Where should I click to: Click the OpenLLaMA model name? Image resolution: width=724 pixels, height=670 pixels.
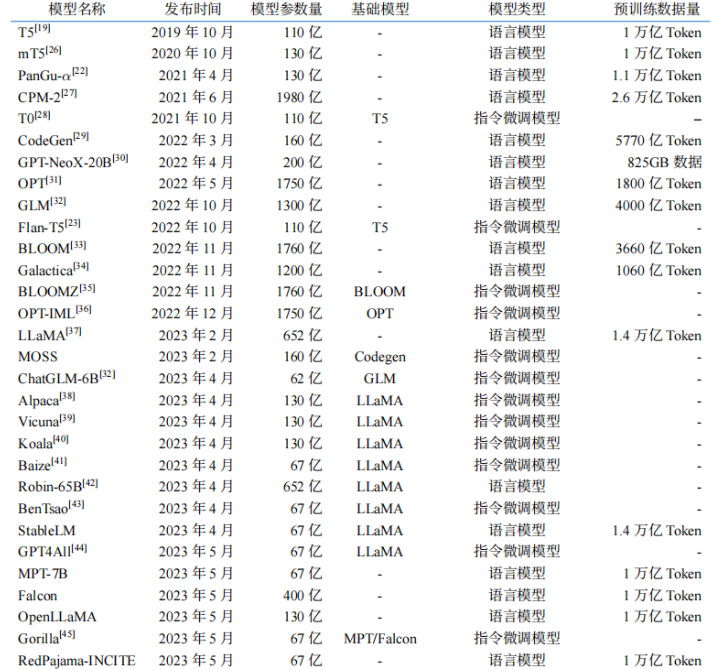57,617
